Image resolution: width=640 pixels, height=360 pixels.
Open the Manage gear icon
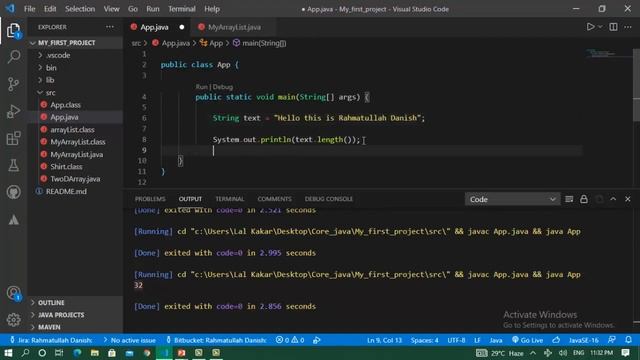click(x=13, y=320)
